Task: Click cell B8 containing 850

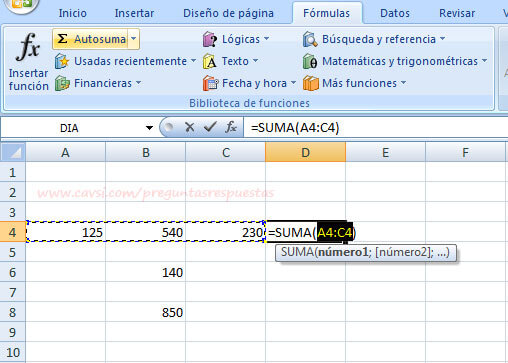Action: point(146,312)
